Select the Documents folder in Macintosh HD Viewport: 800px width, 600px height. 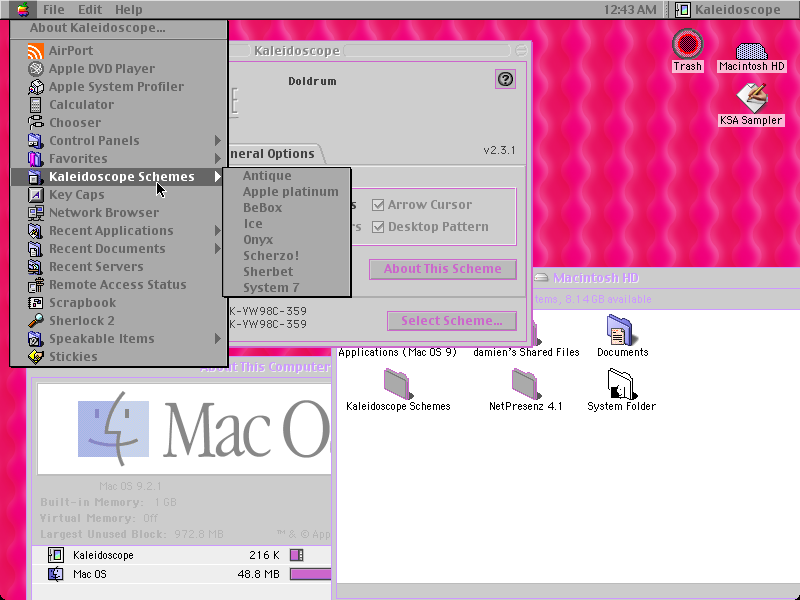tap(620, 331)
